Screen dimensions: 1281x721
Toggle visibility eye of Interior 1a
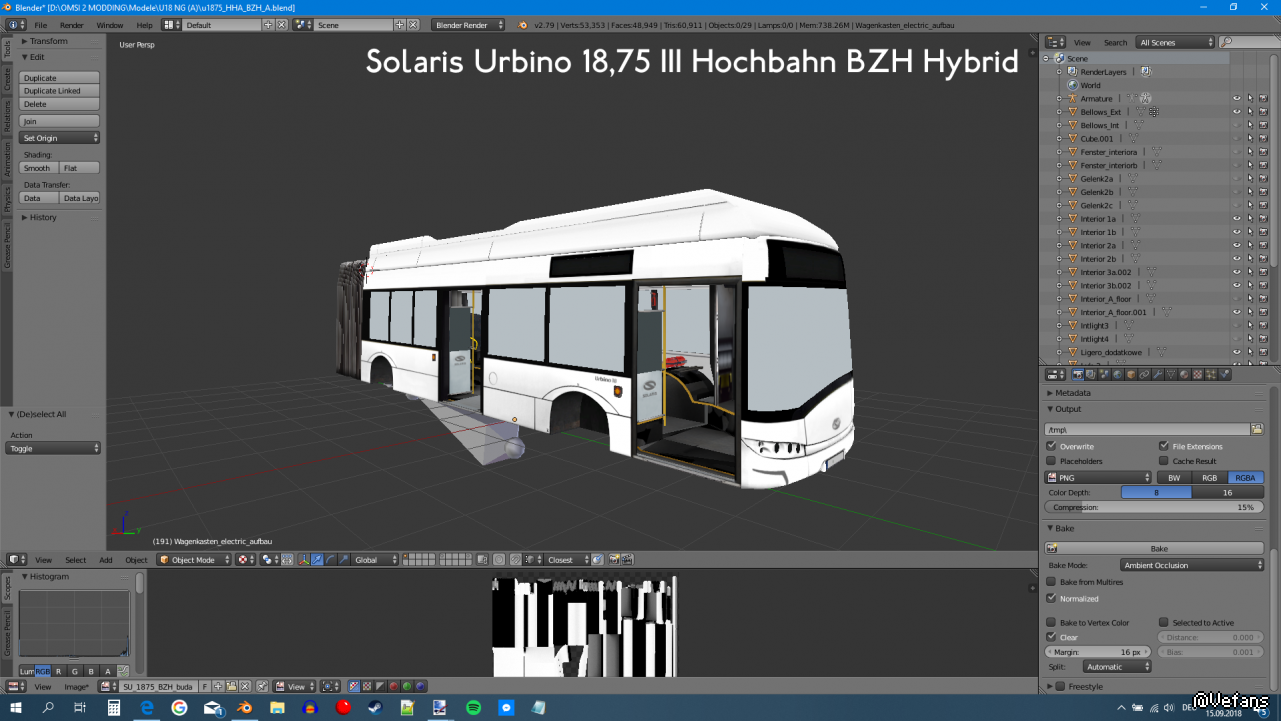pos(1236,219)
